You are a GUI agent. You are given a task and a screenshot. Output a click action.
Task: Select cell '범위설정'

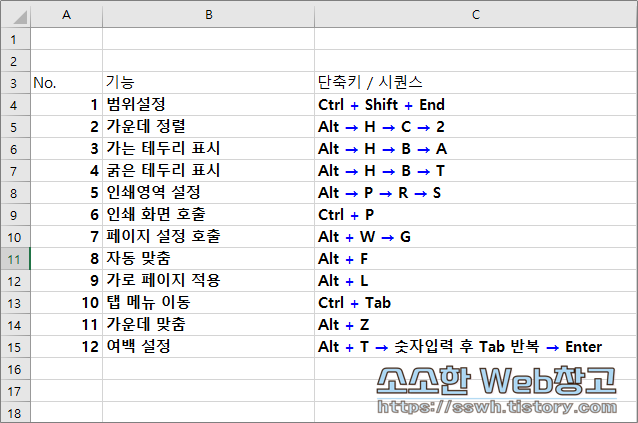coord(208,105)
